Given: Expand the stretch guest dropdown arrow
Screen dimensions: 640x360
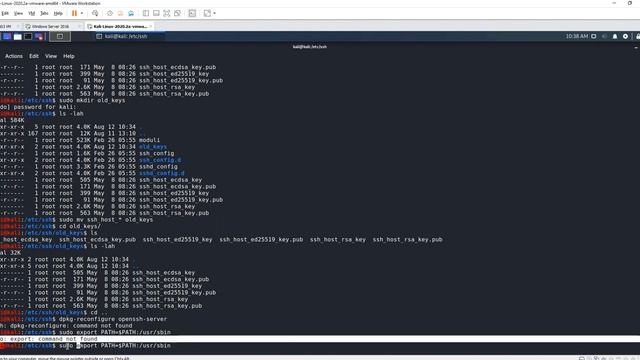Looking at the screenshot, I should pyautogui.click(x=215, y=13).
